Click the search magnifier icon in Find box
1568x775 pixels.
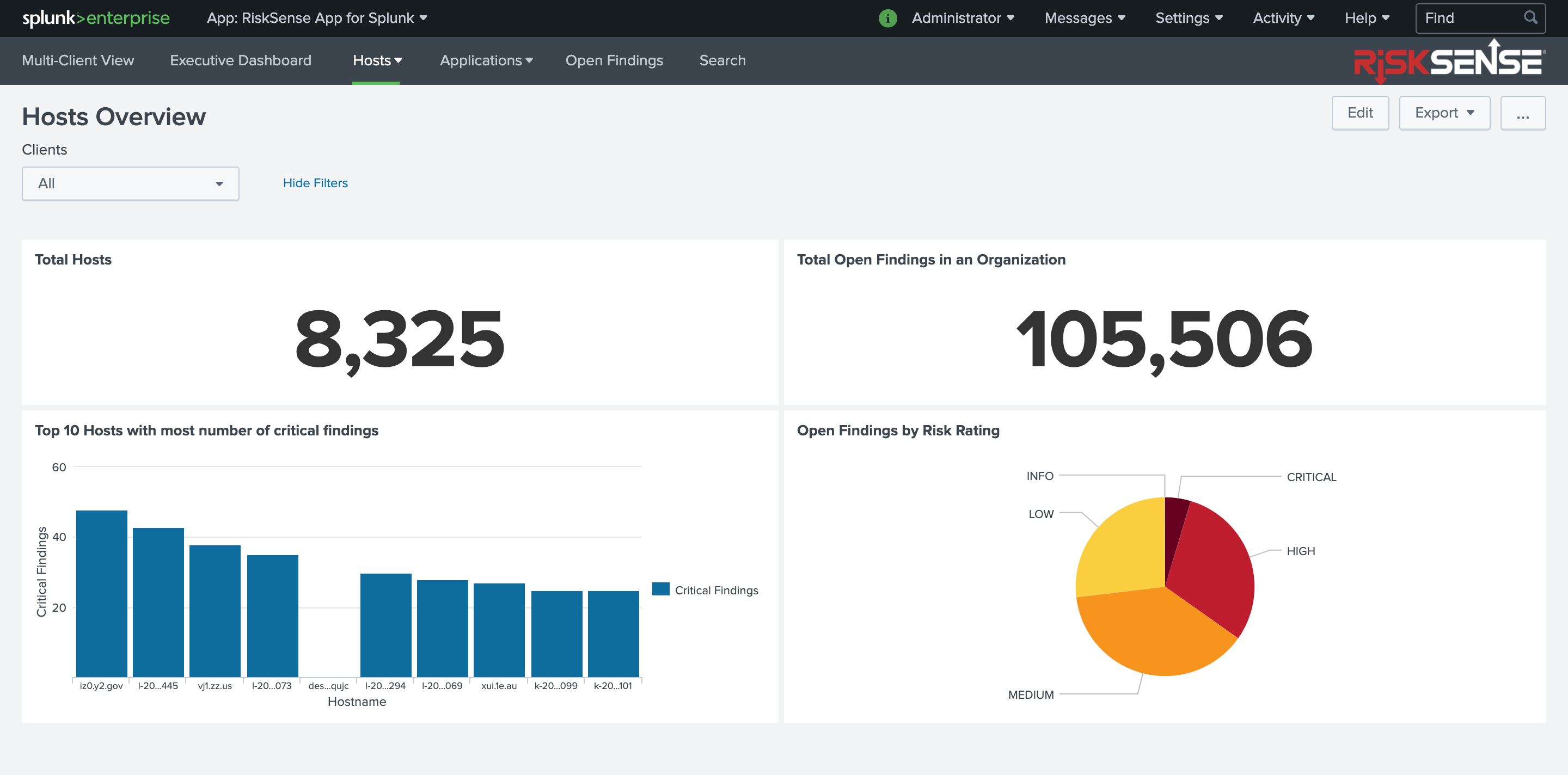click(x=1530, y=17)
